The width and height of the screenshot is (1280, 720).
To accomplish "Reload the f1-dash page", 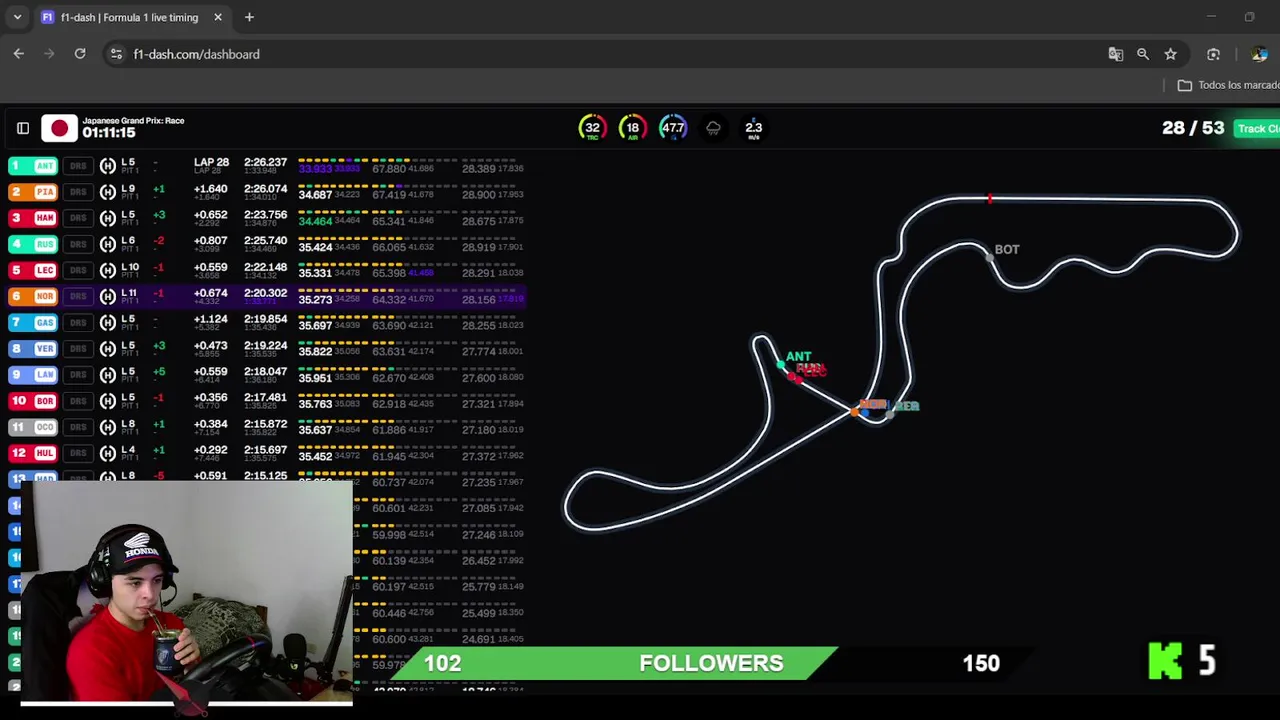I will [x=80, y=54].
